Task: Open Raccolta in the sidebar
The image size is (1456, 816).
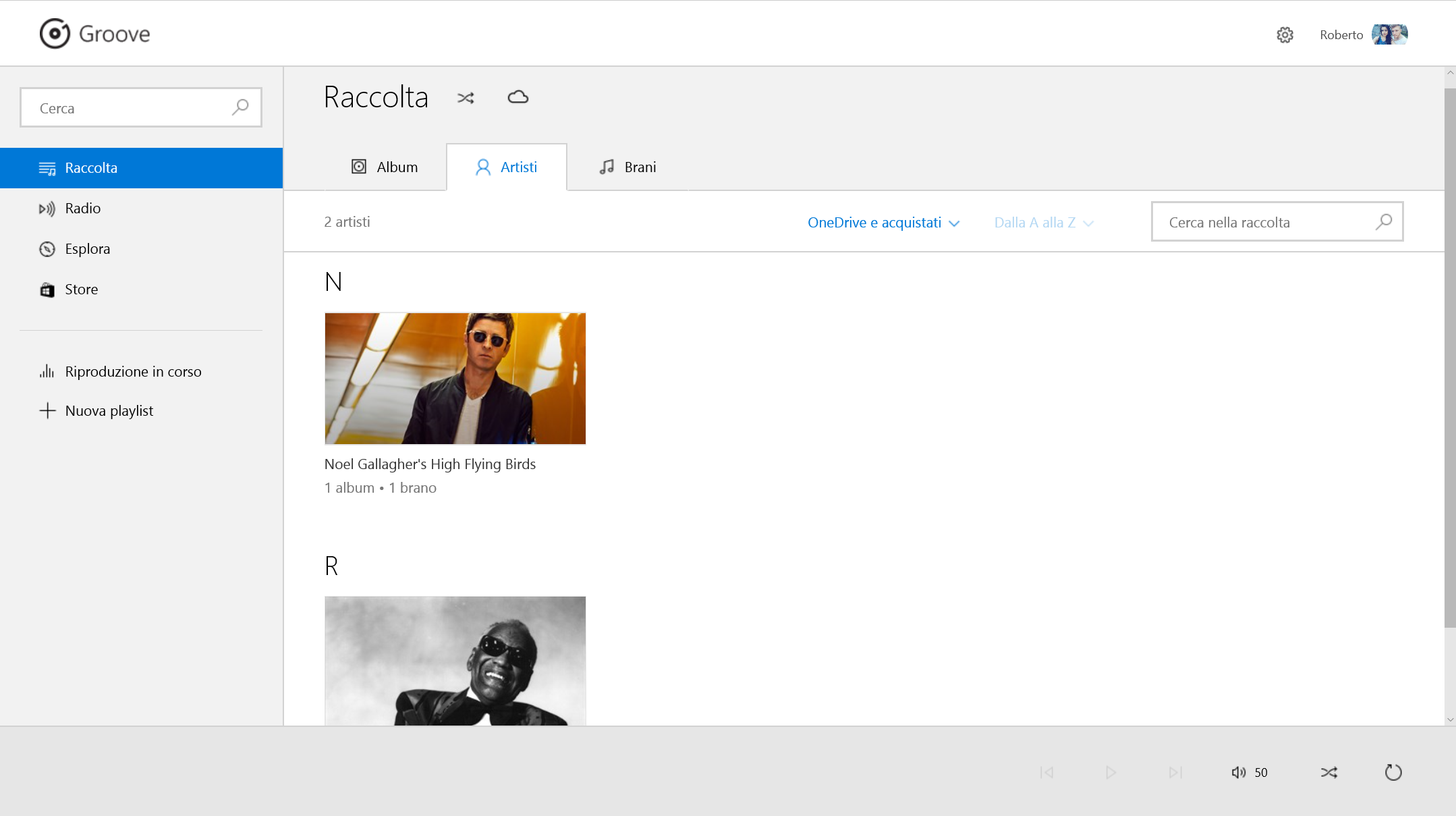Action: [x=141, y=168]
